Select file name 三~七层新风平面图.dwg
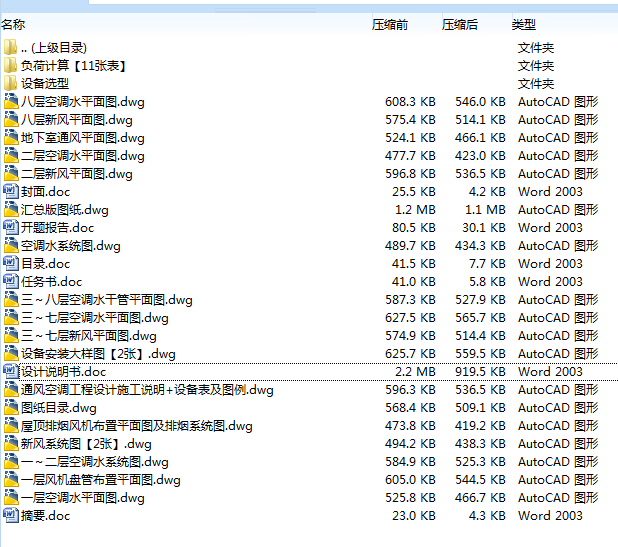Screen dimensions: 618x547 (89, 336)
